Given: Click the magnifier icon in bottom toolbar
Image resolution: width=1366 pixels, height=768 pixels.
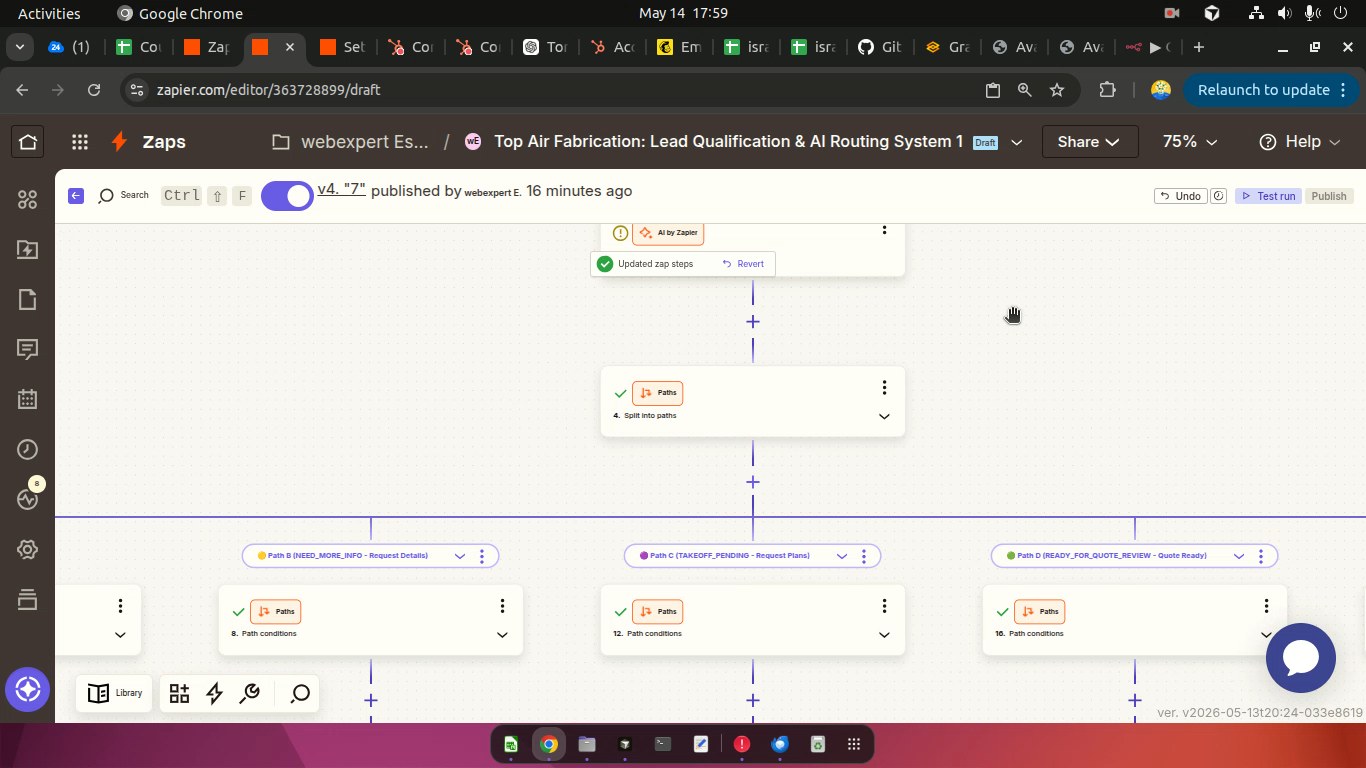Looking at the screenshot, I should pyautogui.click(x=300, y=693).
